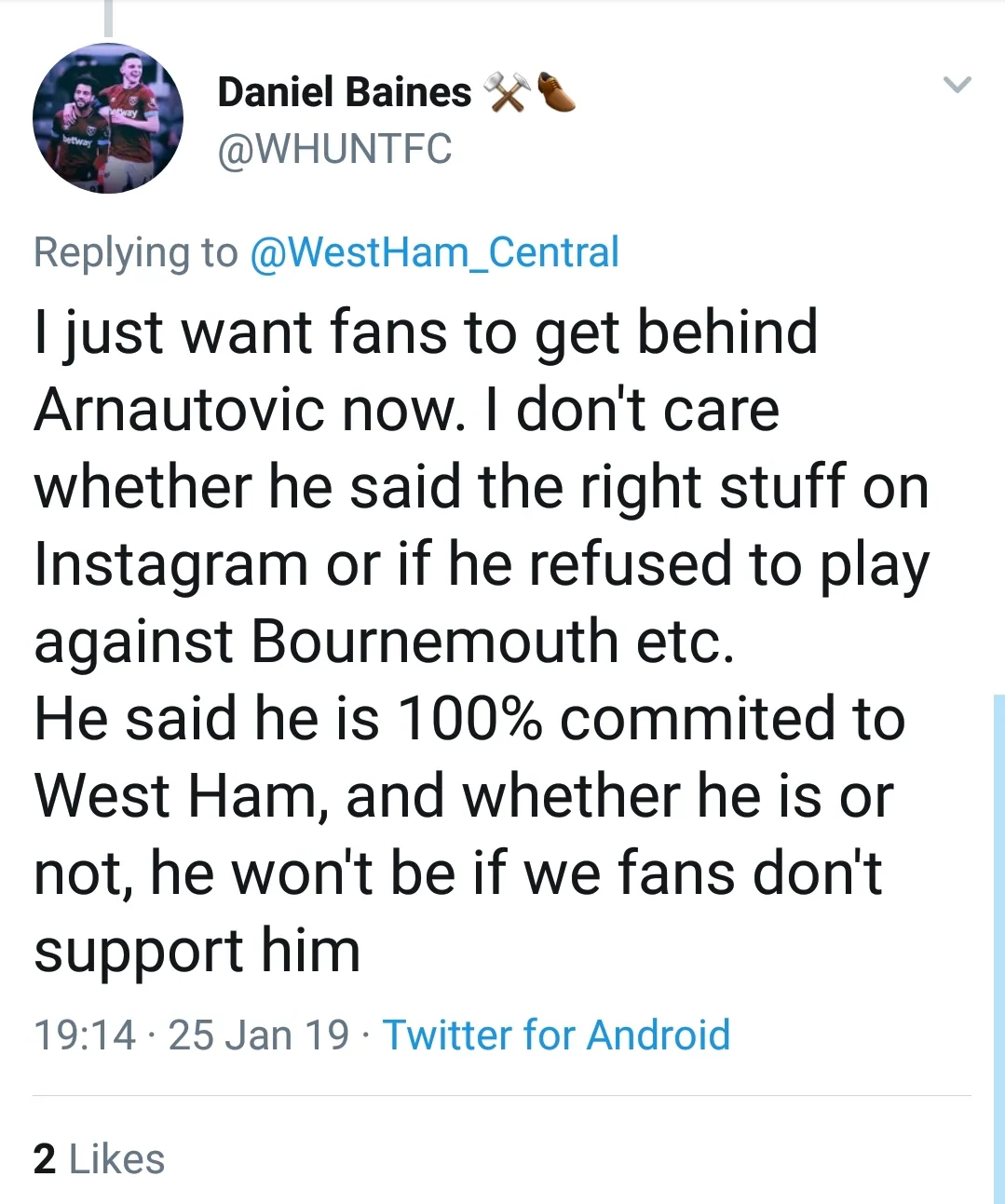This screenshot has width=1005, height=1204.
Task: Click the 25 Jan 19 date
Action: click(258, 1035)
